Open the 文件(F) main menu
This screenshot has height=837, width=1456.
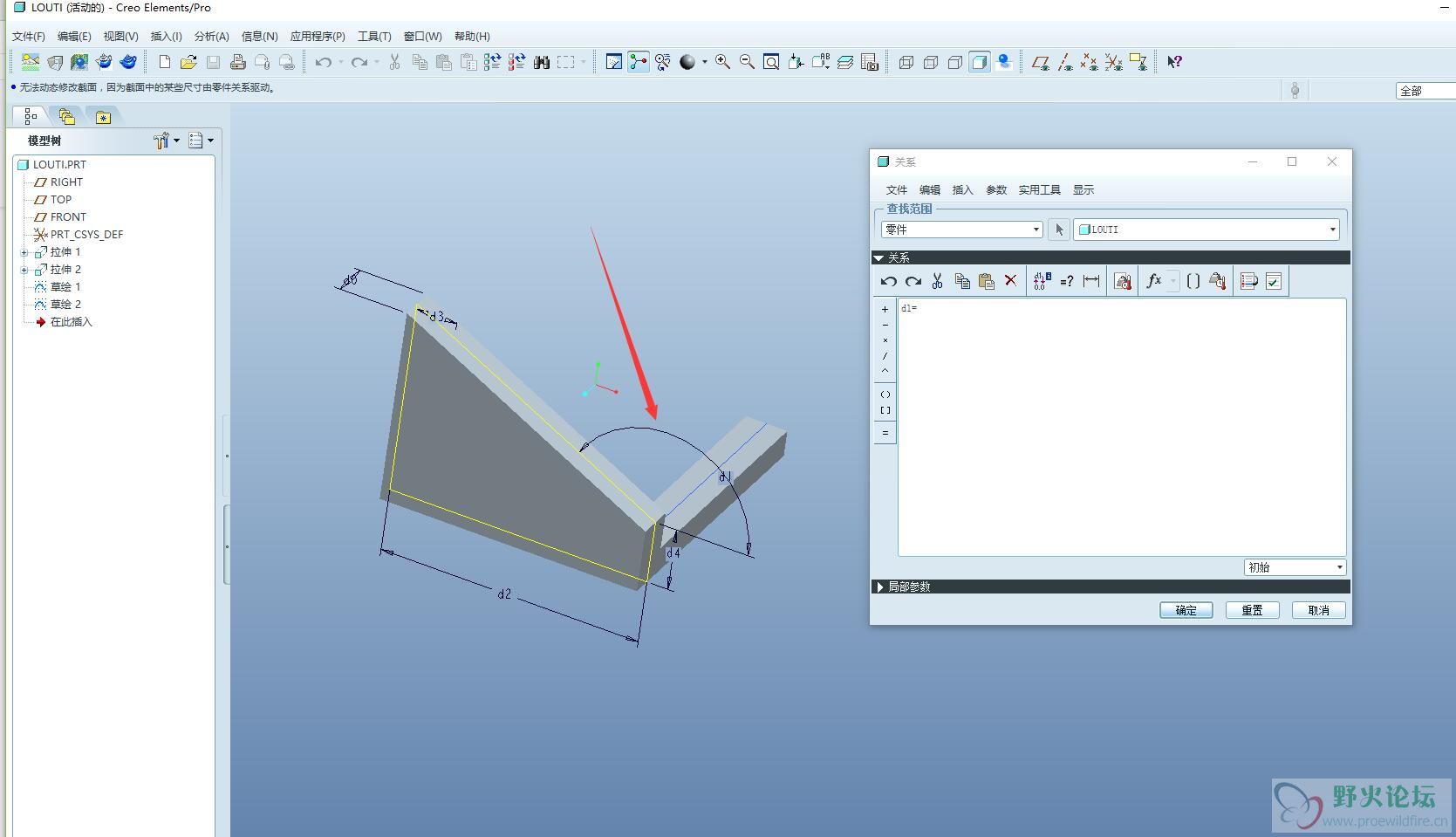[x=29, y=37]
